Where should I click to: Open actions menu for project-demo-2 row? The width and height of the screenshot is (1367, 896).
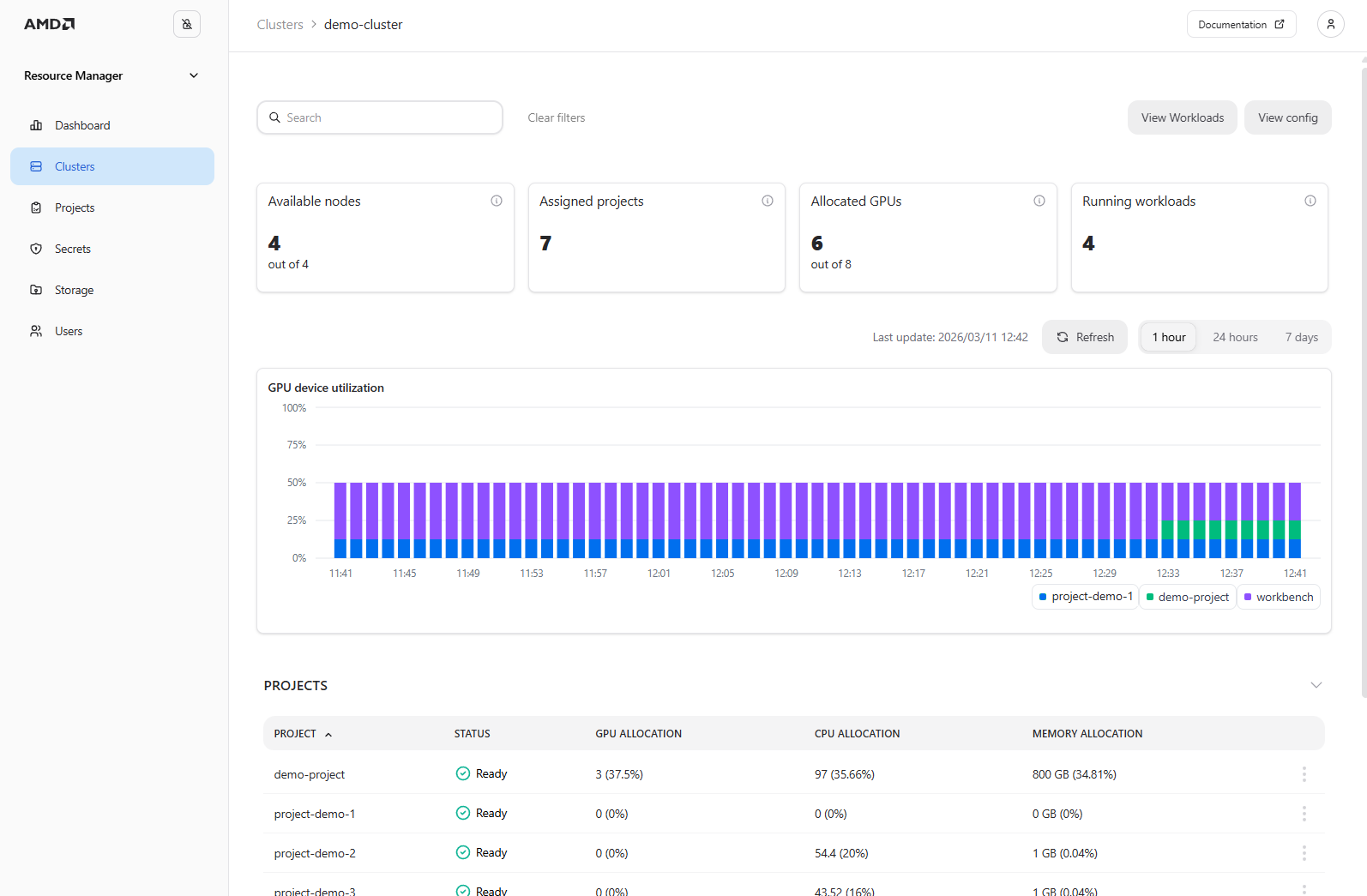(1304, 853)
